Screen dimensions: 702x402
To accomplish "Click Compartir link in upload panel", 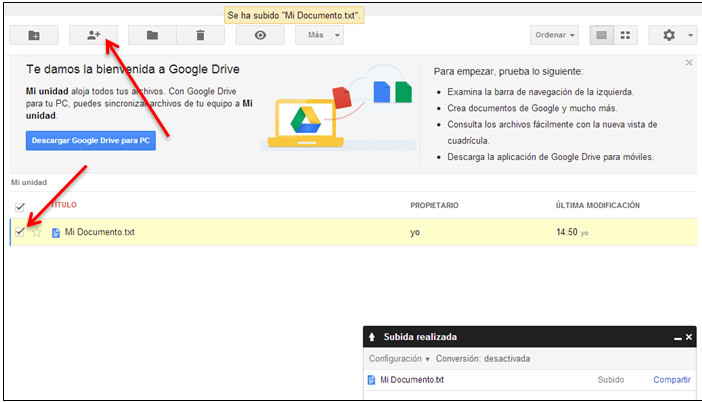I will pyautogui.click(x=672, y=380).
